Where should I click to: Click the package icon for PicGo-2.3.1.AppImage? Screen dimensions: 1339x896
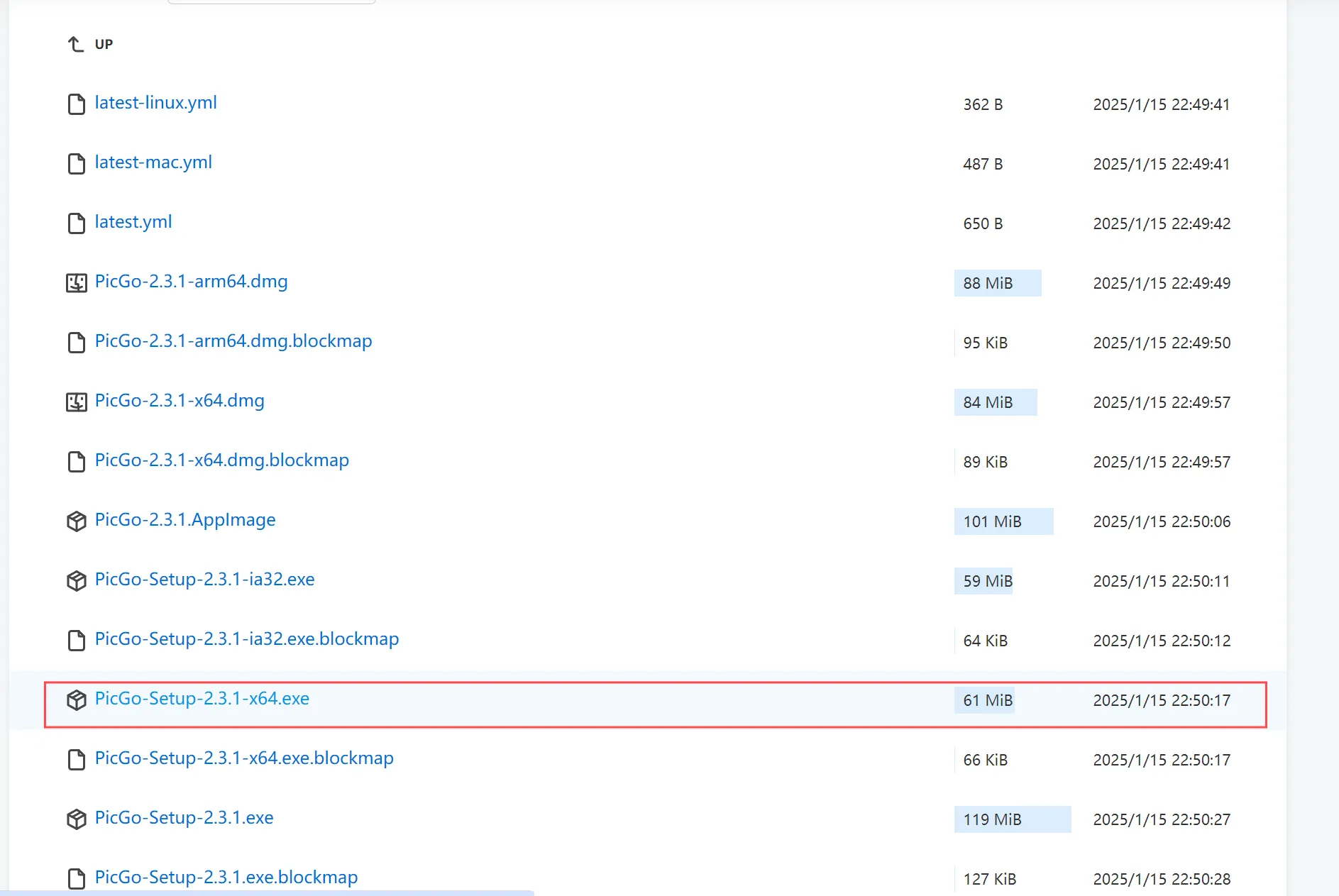click(x=76, y=521)
